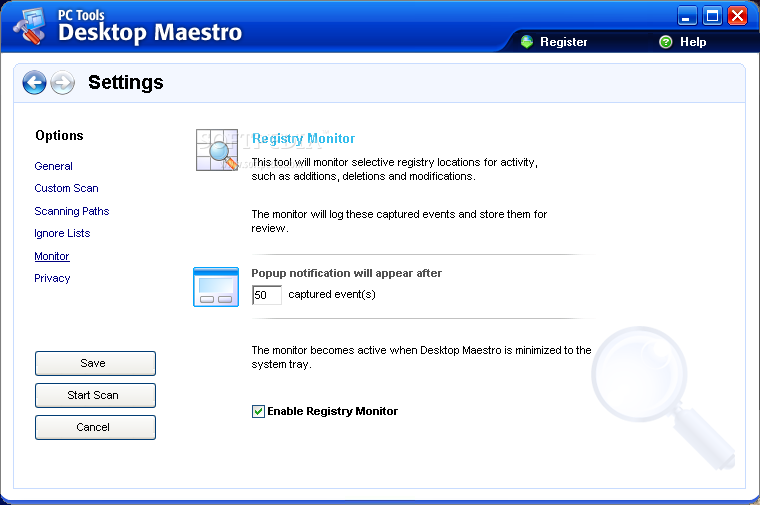Minimize the Desktop Maestro window
The width and height of the screenshot is (760, 505).
pyautogui.click(x=687, y=16)
